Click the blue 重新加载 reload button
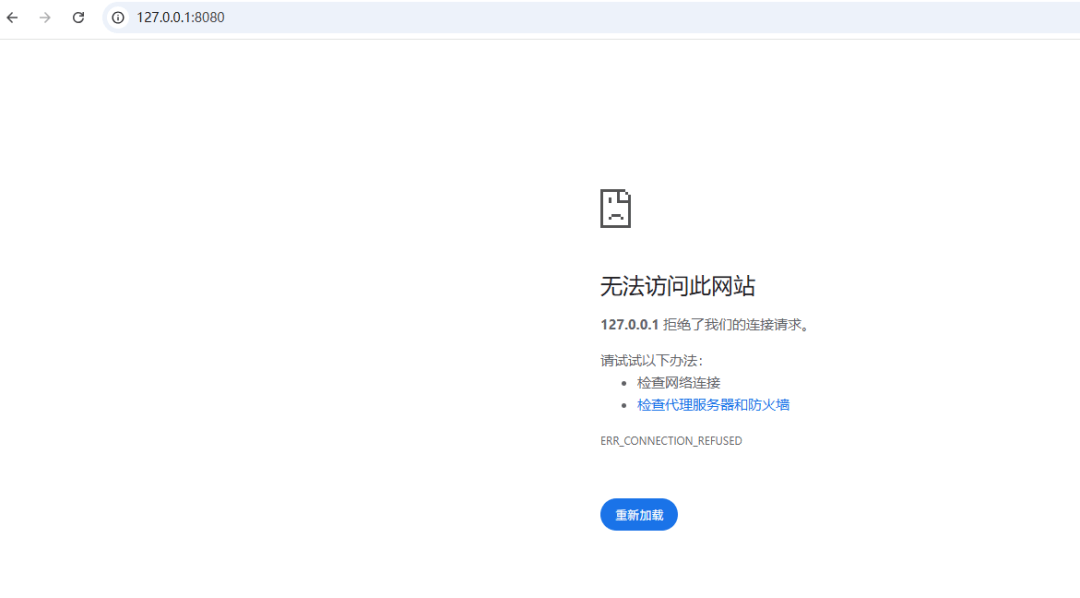 tap(638, 515)
